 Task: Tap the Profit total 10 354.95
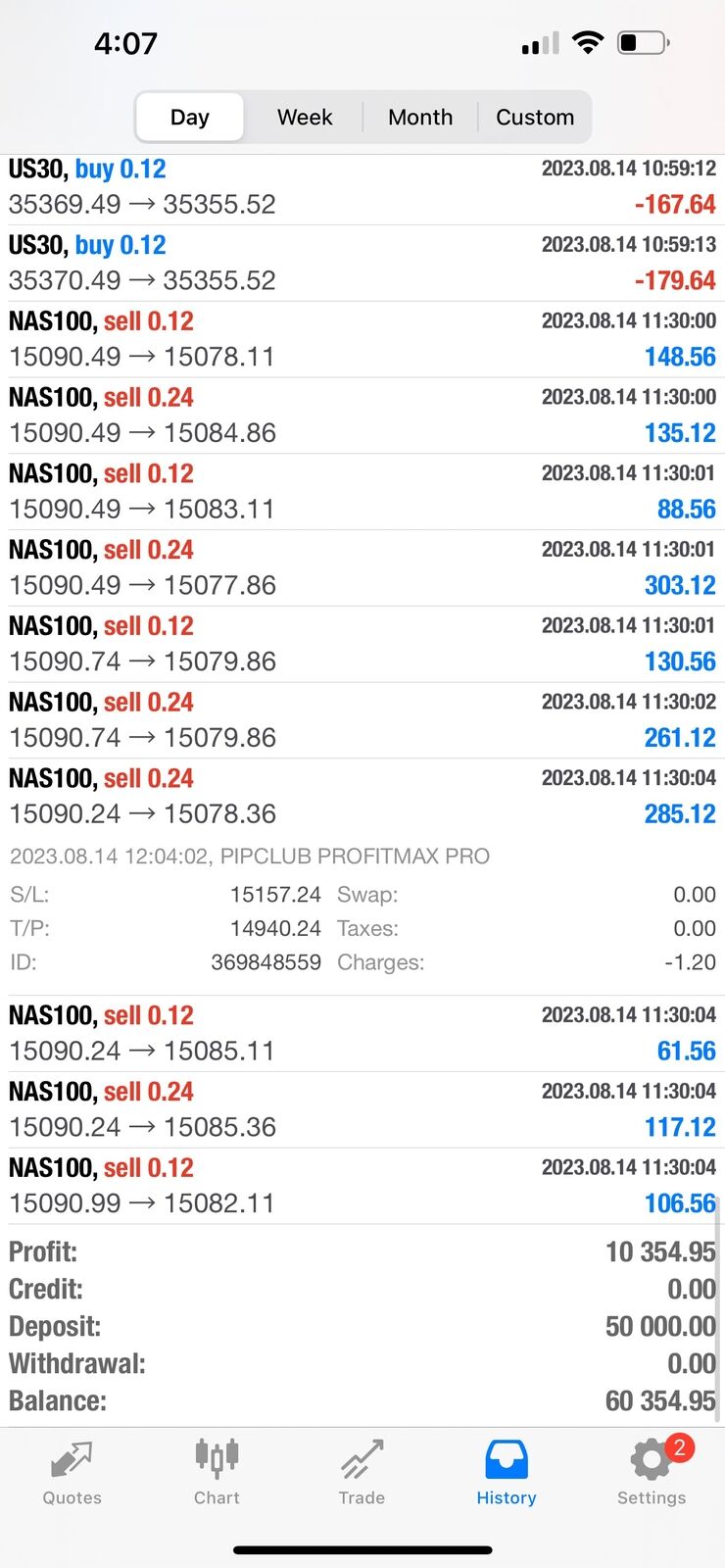pos(661,1252)
